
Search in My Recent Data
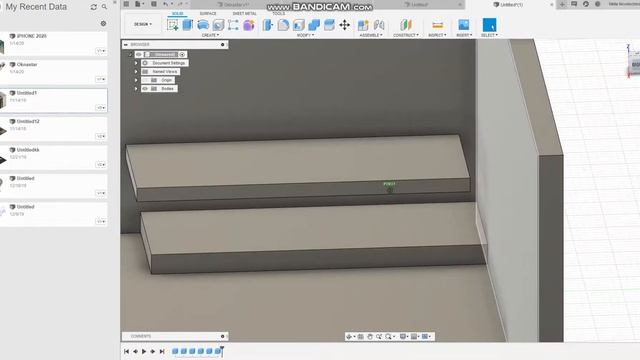(x=104, y=7)
